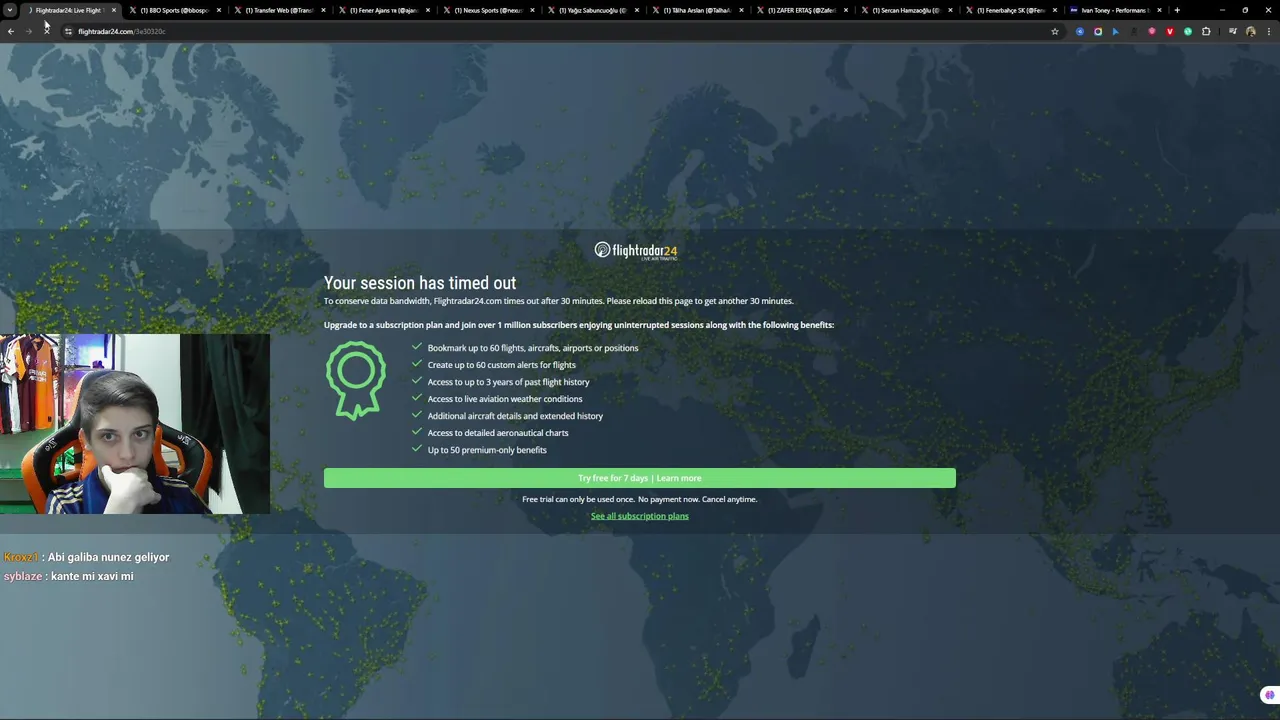The width and height of the screenshot is (1280, 720).
Task: Open the pink shield extension icon
Action: click(1152, 31)
